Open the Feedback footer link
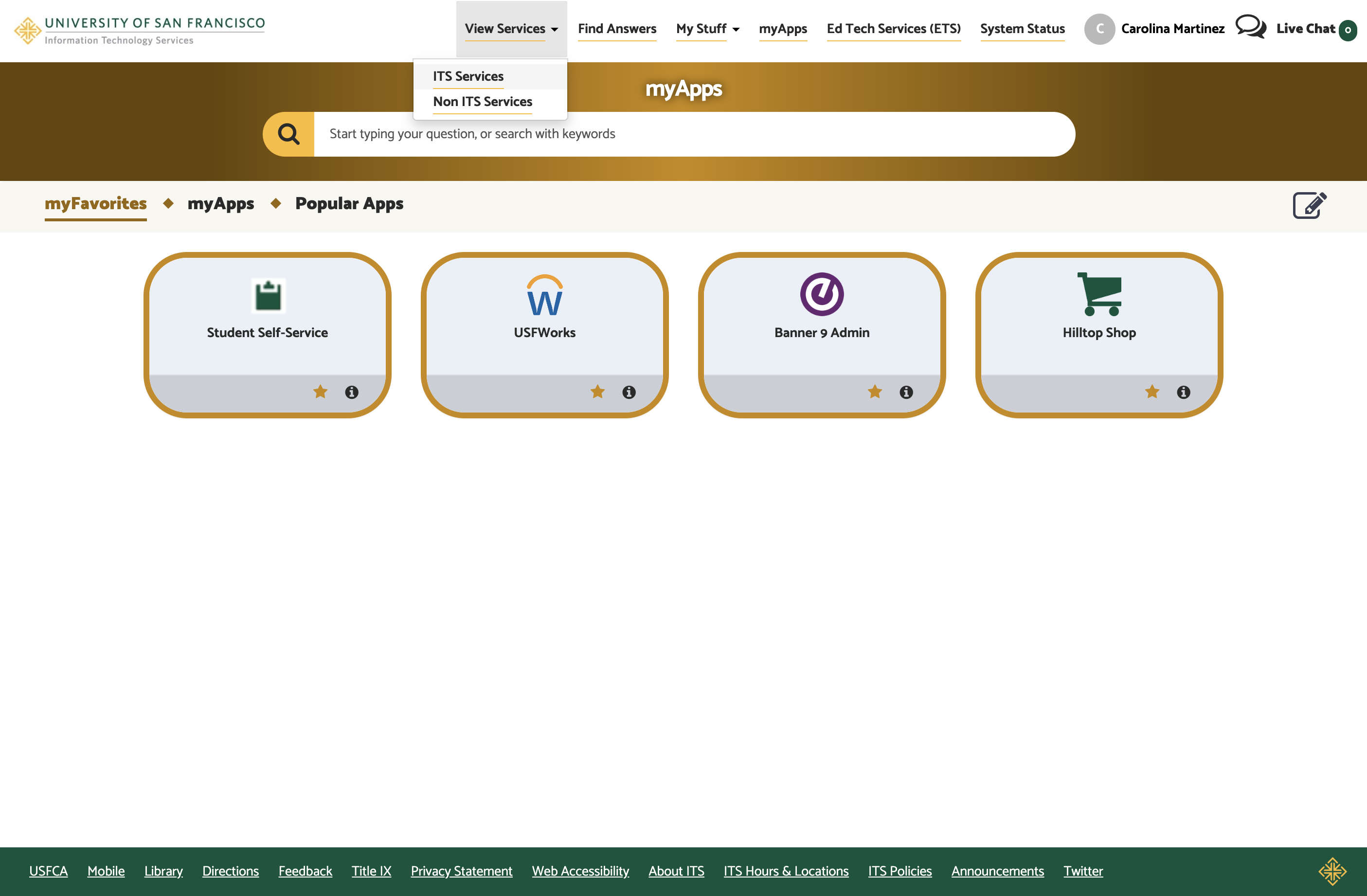This screenshot has height=896, width=1367. coord(305,871)
